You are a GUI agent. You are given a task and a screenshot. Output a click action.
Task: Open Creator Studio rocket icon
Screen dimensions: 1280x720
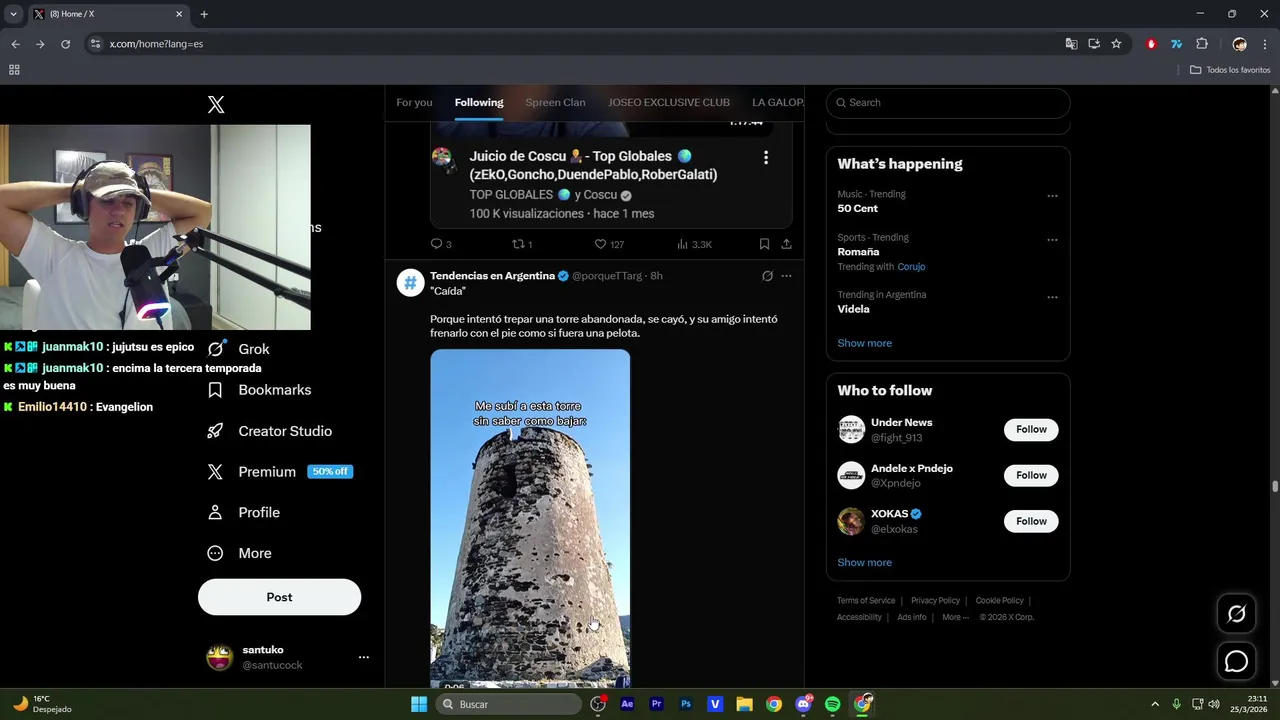point(215,431)
